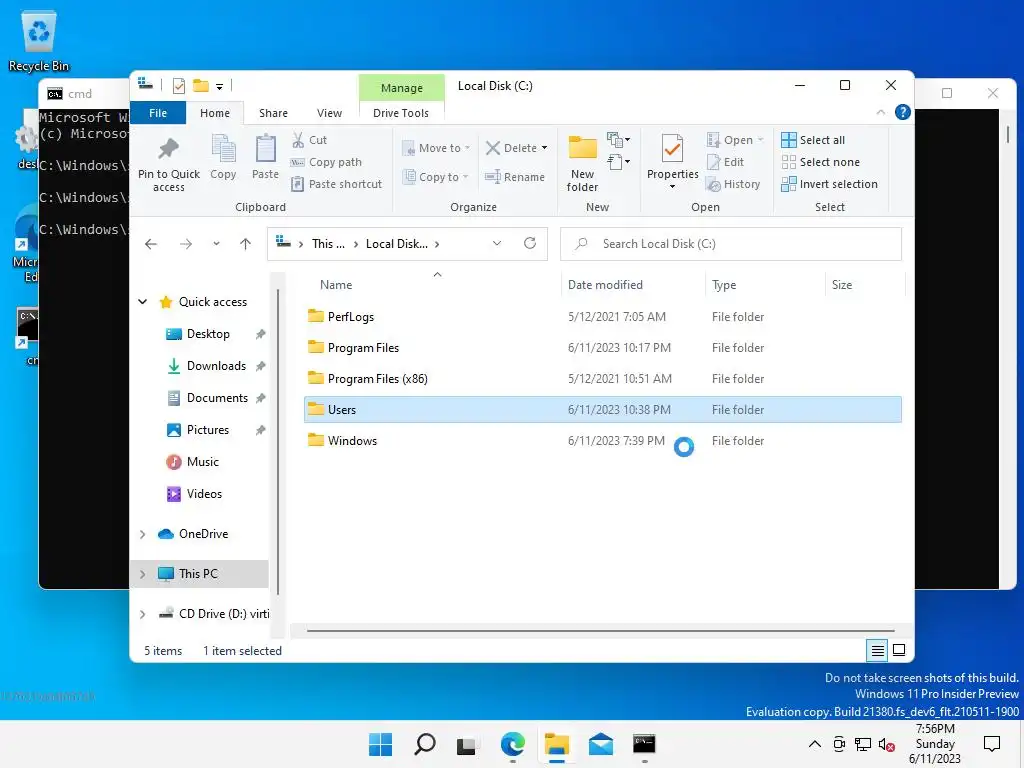1024x768 pixels.
Task: Expand address bar history dropdown
Action: 496,243
